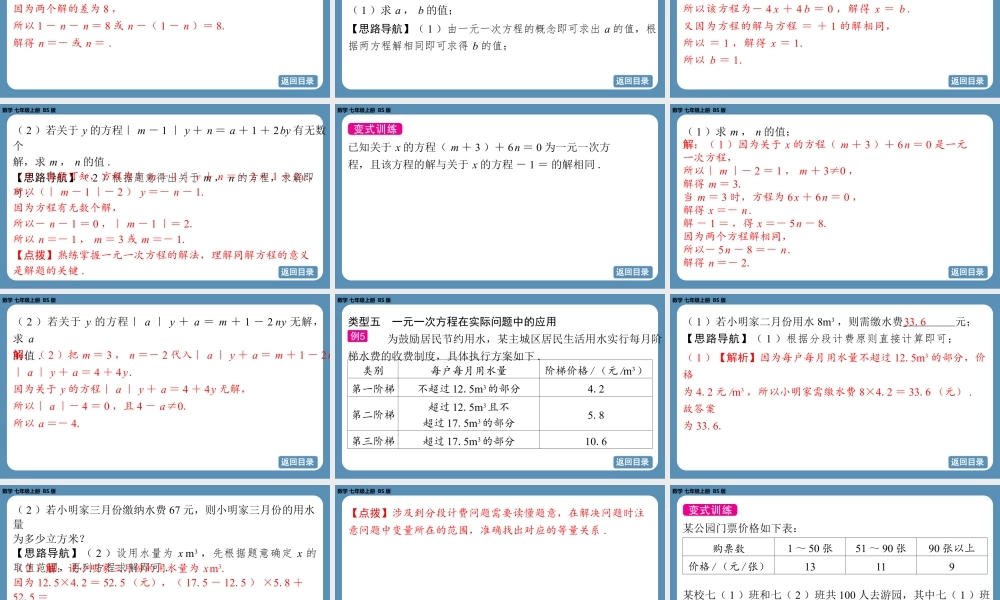Click the 变式训练 badge on the park ticket slide
The height and width of the screenshot is (600, 1000).
pos(709,510)
